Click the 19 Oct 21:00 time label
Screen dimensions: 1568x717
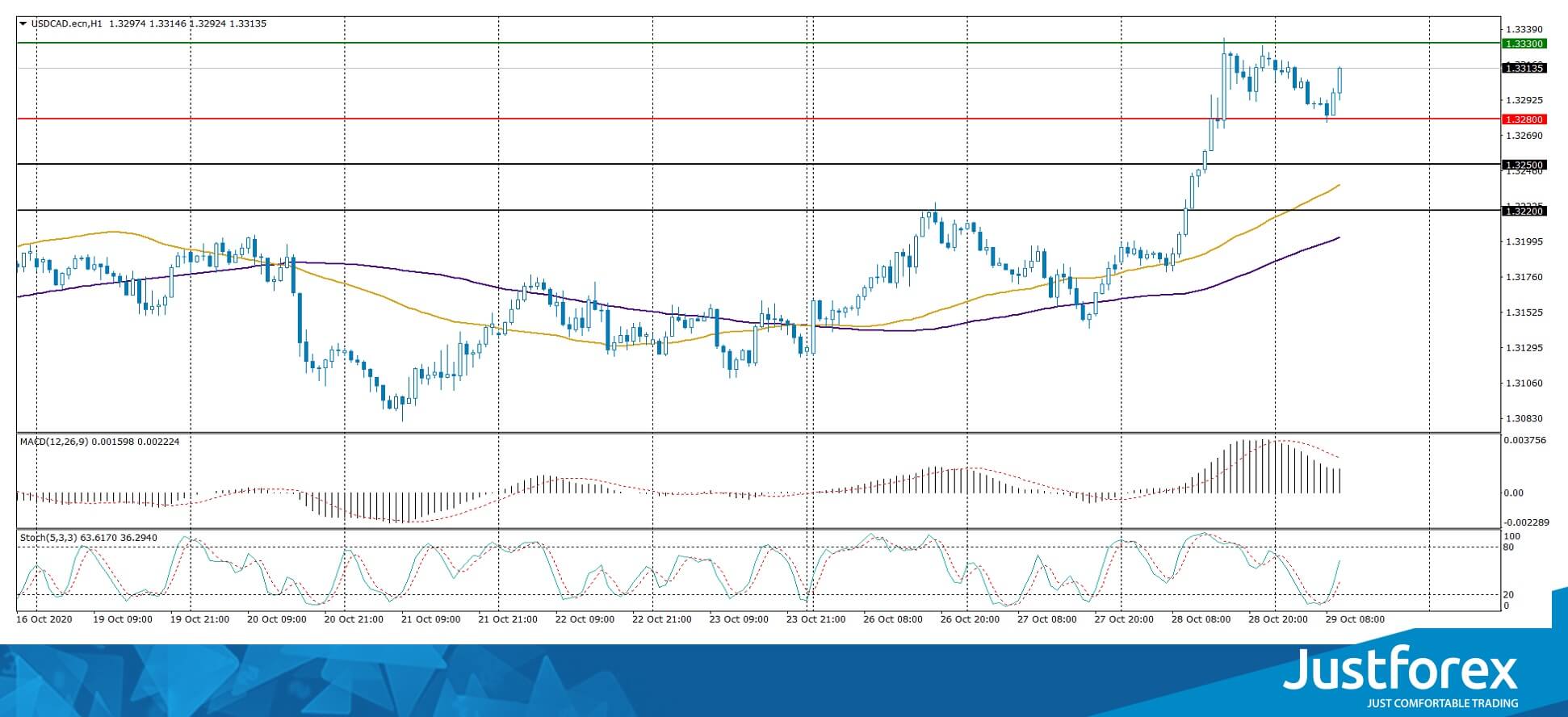click(x=199, y=620)
